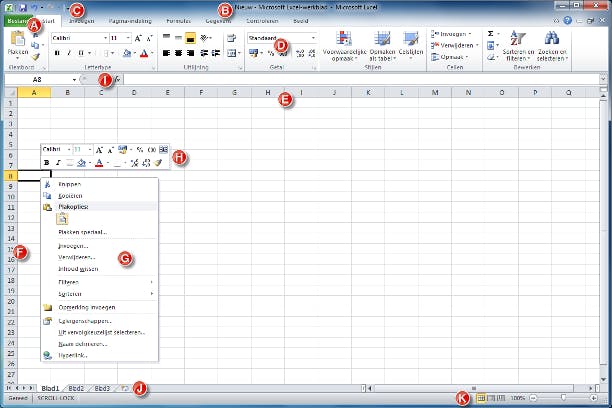Toggle Bold on the floating mini toolbar

46,162
